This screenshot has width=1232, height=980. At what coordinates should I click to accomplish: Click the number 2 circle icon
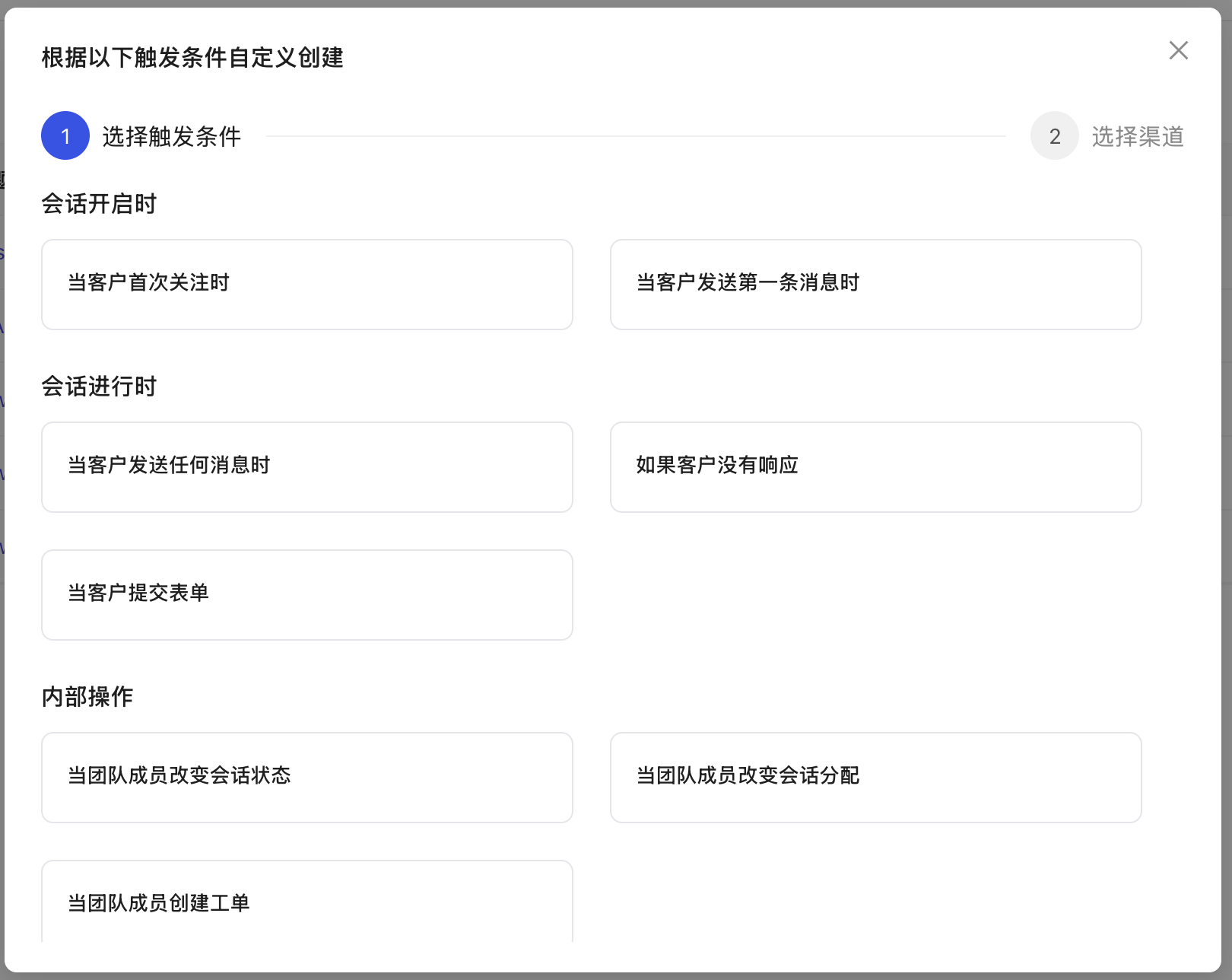1054,135
